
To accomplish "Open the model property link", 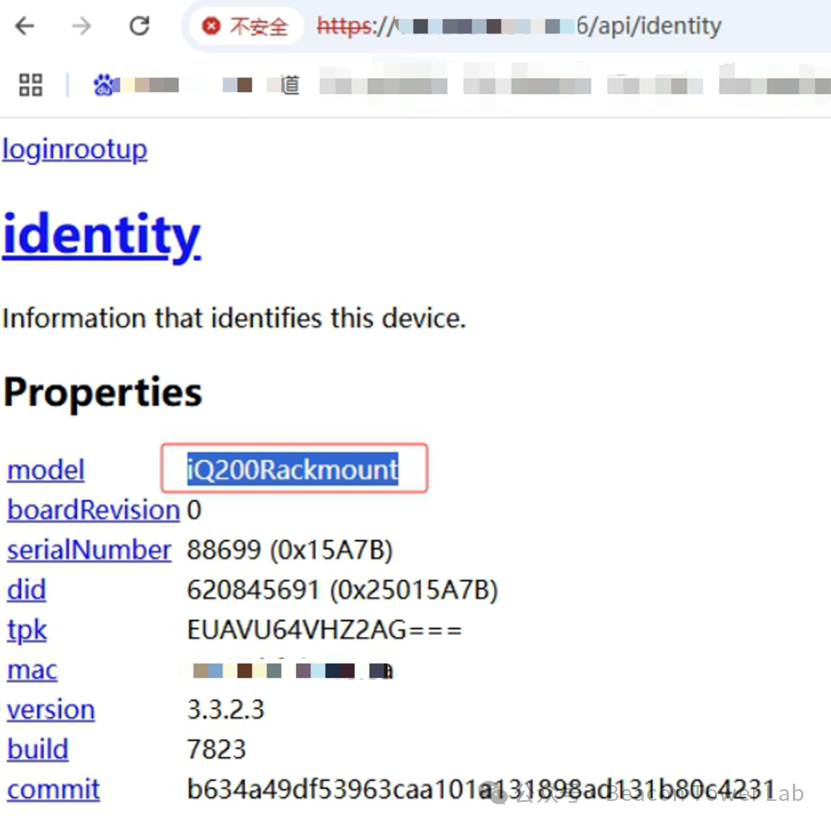I will tap(46, 470).
